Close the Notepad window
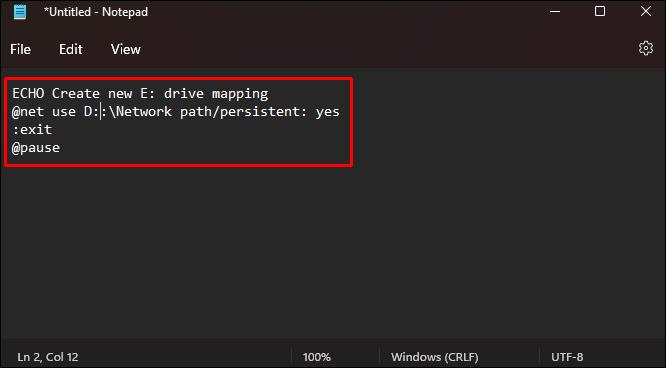Viewport: 666px width, 368px height. pos(646,11)
